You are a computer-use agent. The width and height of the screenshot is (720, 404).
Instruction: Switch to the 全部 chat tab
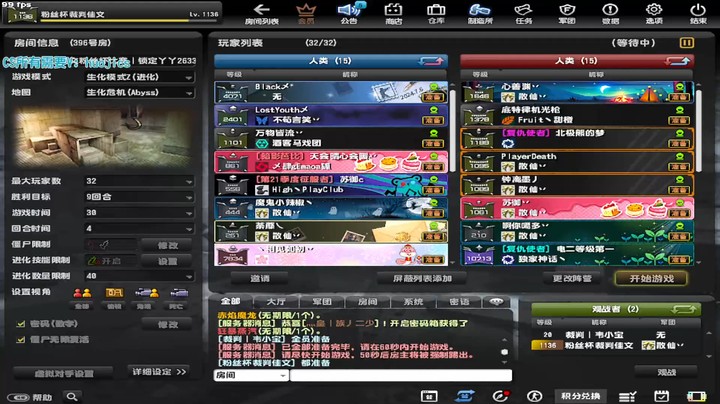point(230,302)
